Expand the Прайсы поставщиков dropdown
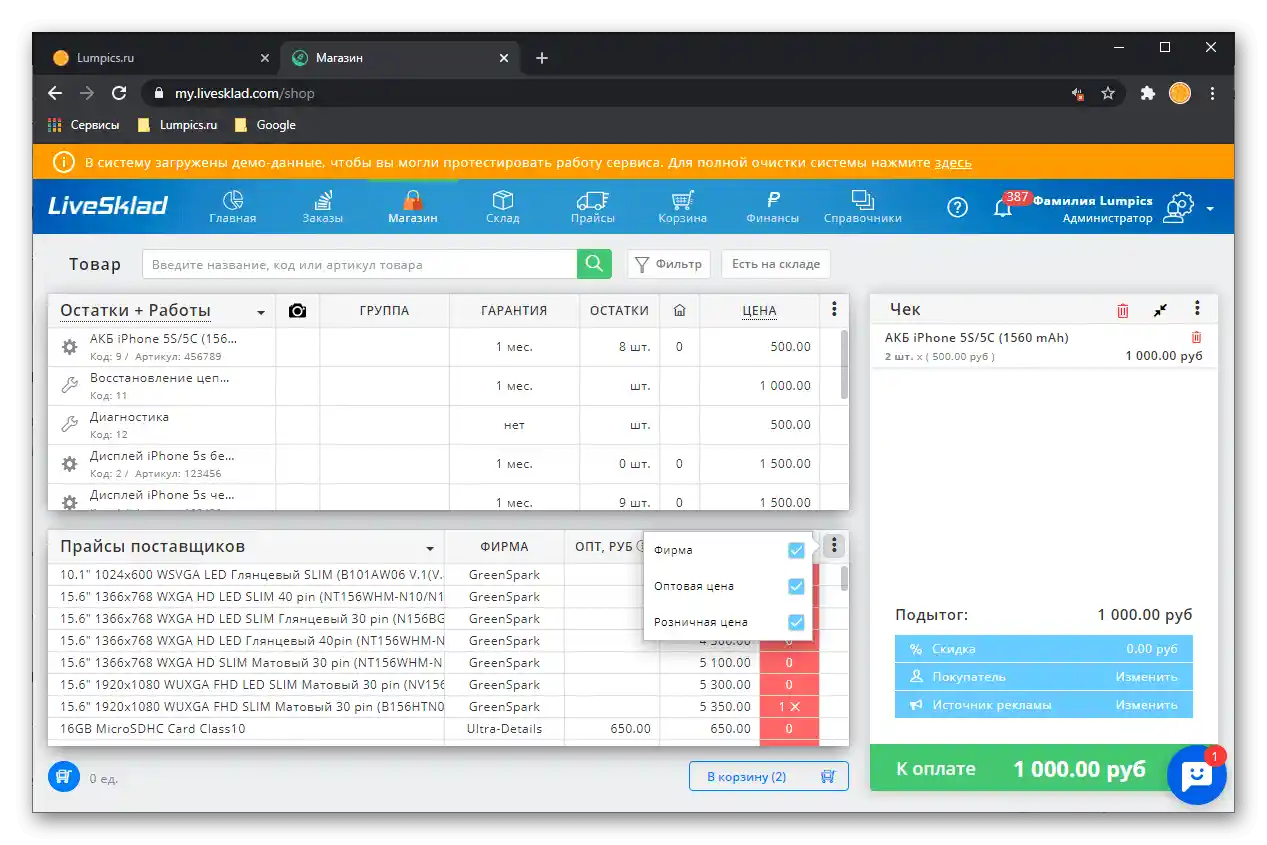 (x=430, y=547)
